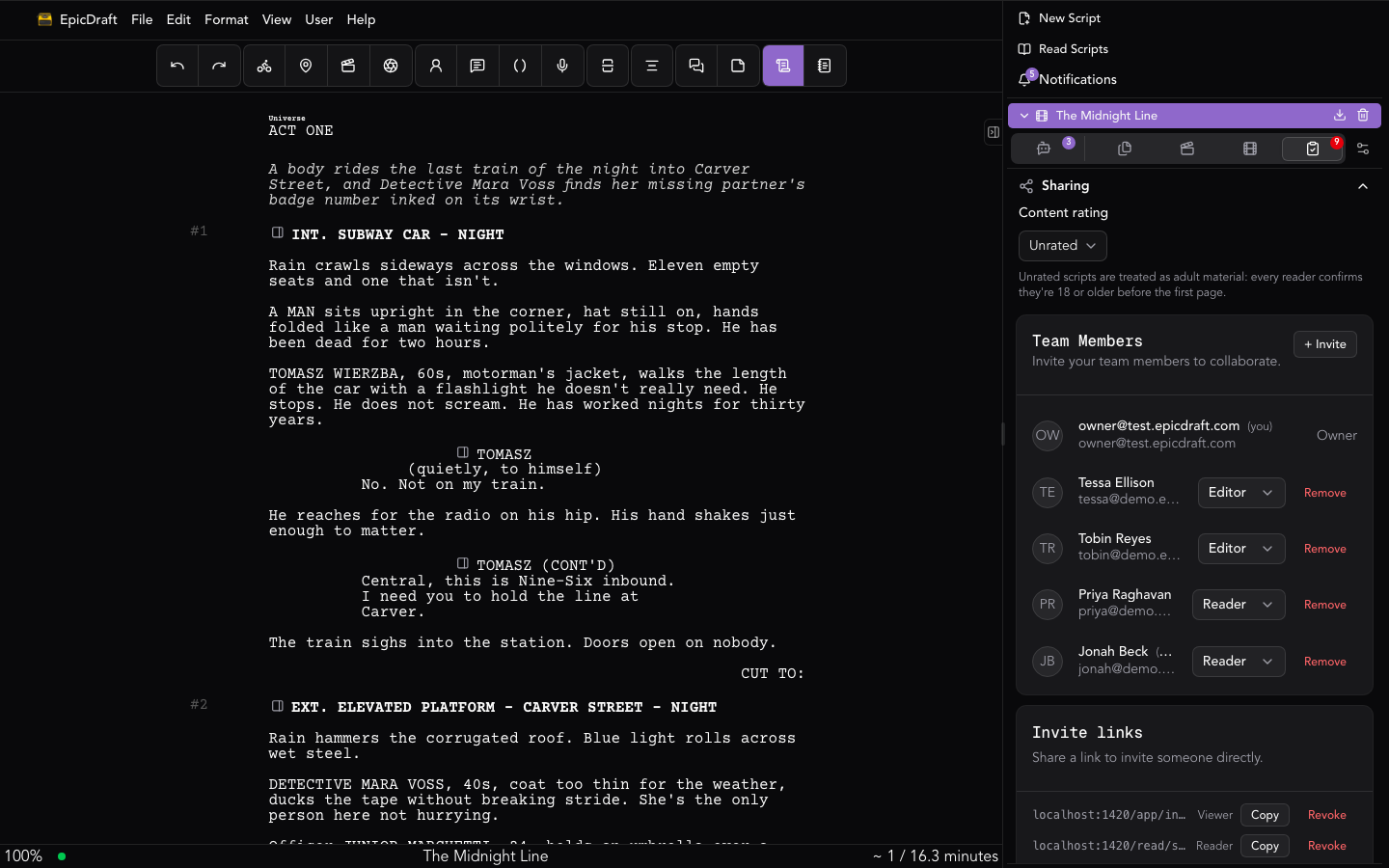Toggle the side panel collapse icon
The height and width of the screenshot is (868, 1389).
click(993, 132)
